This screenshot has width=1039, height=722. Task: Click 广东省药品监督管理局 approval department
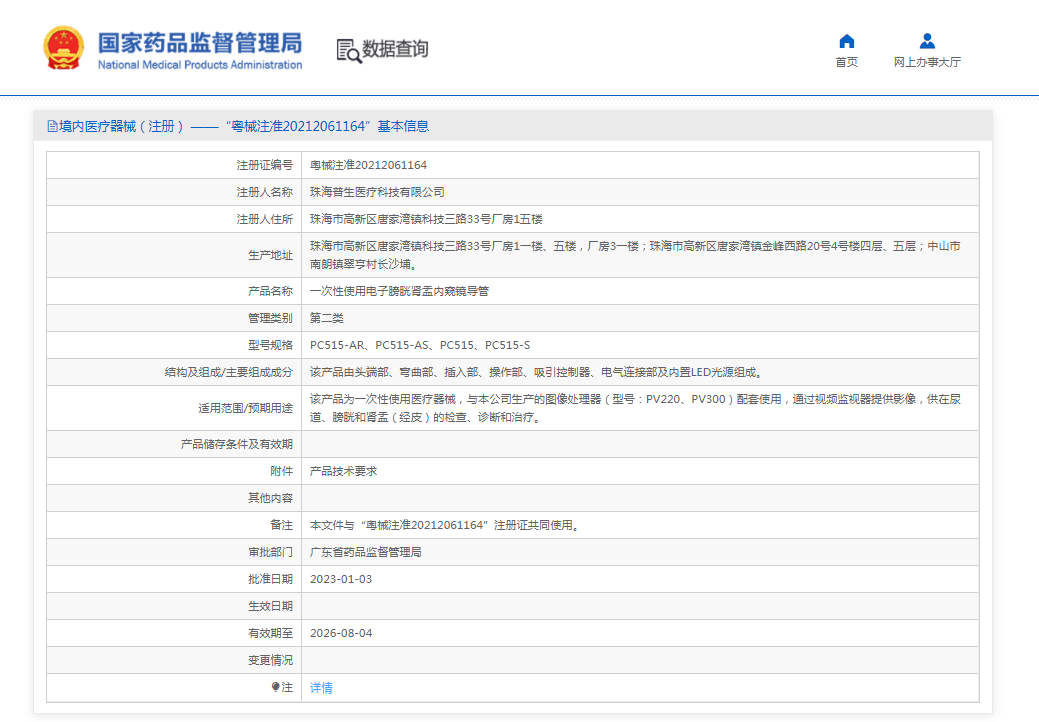(366, 552)
